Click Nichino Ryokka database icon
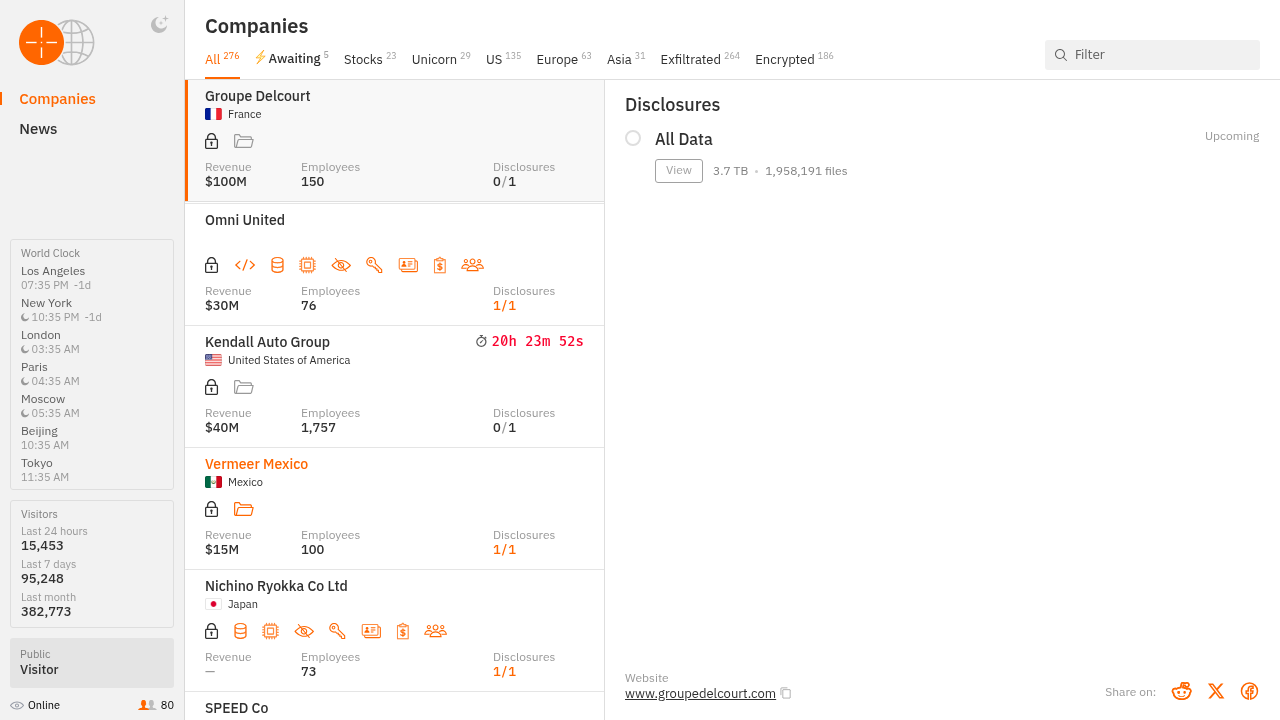Screen dimensions: 1280x720 click(240, 631)
